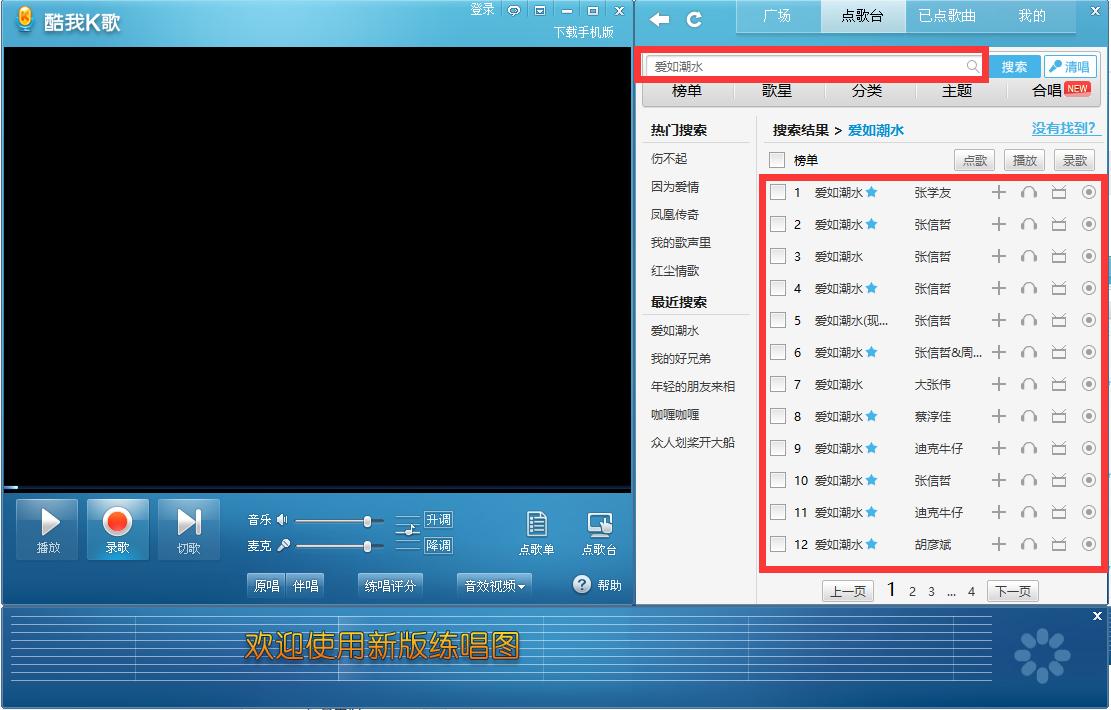The image size is (1111, 710).
Task: Select checkbox for 爱如潮水(现... row 5
Action: point(778,320)
